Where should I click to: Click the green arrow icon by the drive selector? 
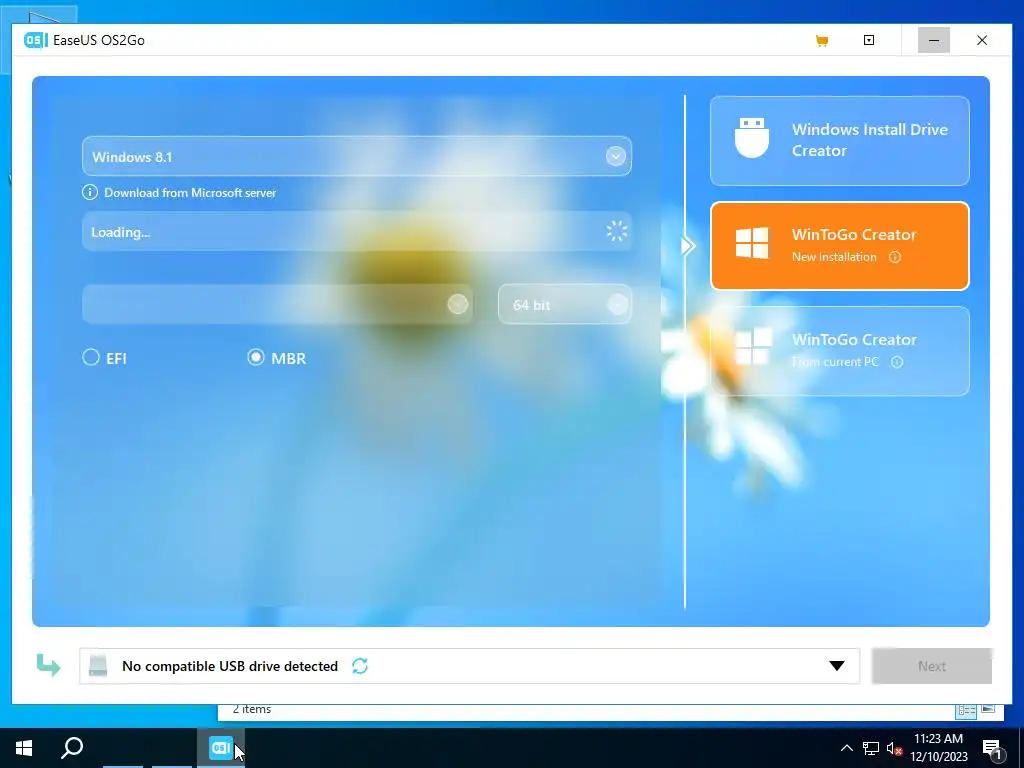[48, 665]
